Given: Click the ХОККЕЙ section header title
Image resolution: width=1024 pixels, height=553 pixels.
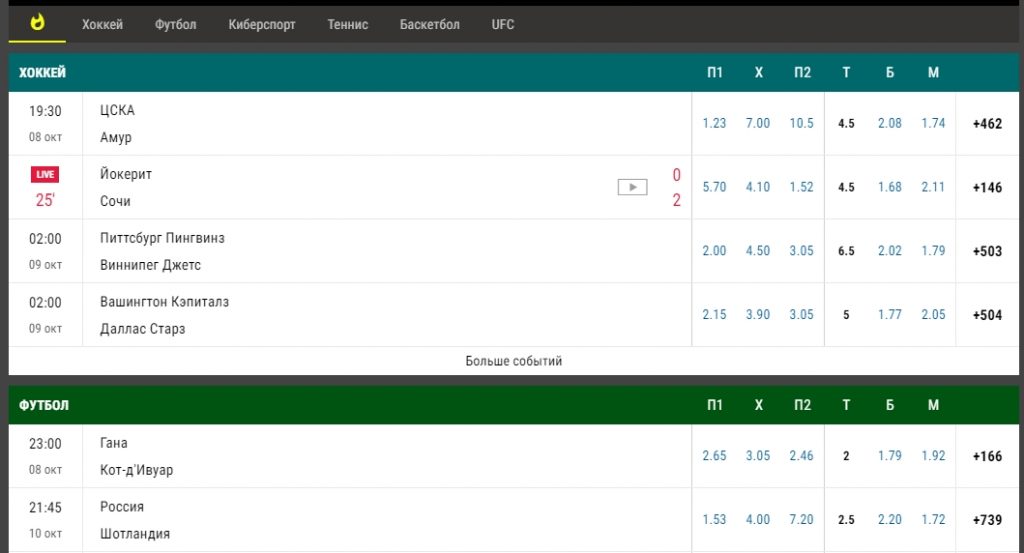Looking at the screenshot, I should 42,72.
